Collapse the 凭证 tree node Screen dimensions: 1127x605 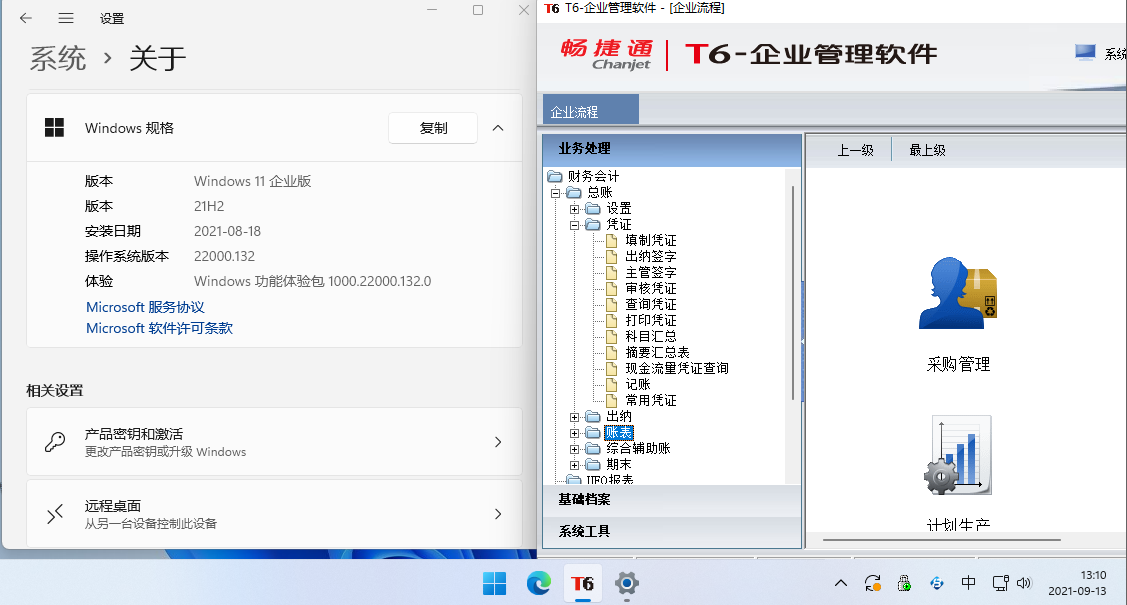[574, 225]
